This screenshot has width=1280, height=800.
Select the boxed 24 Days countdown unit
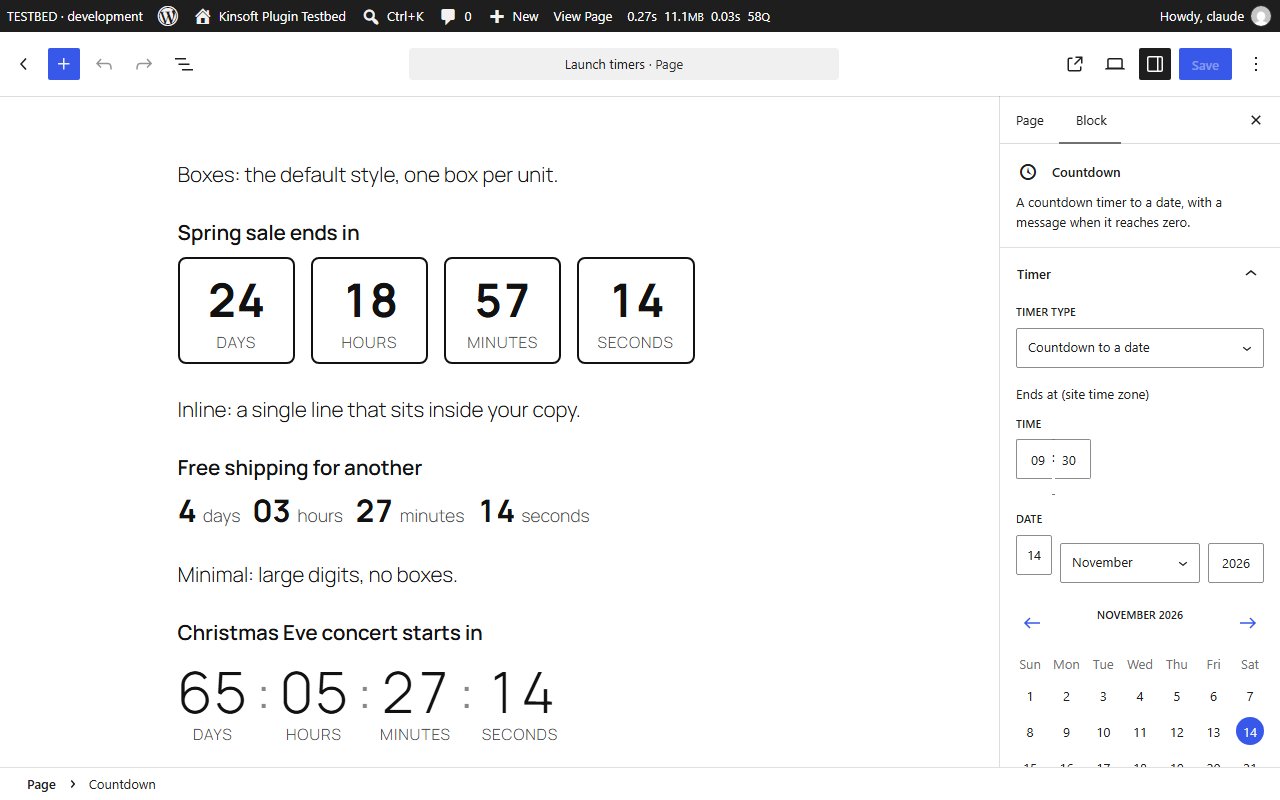tap(236, 310)
